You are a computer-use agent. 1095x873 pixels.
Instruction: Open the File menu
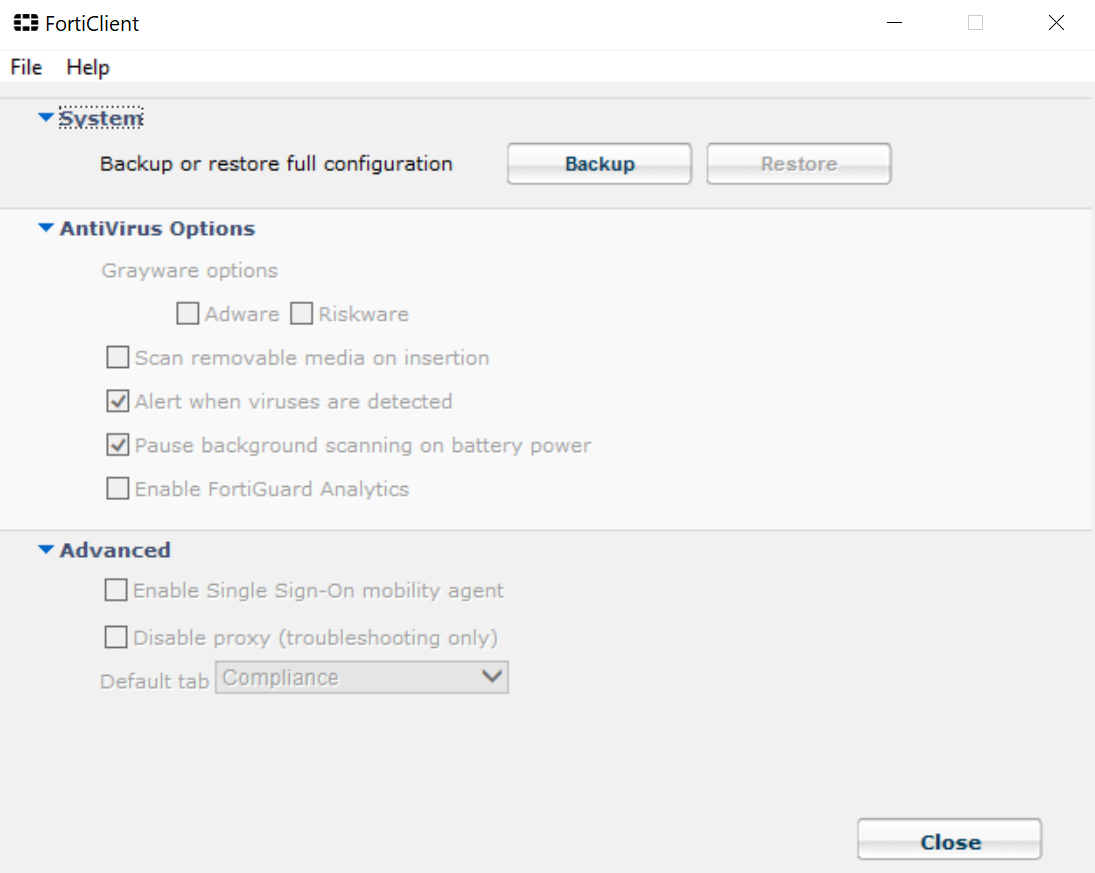coord(26,67)
